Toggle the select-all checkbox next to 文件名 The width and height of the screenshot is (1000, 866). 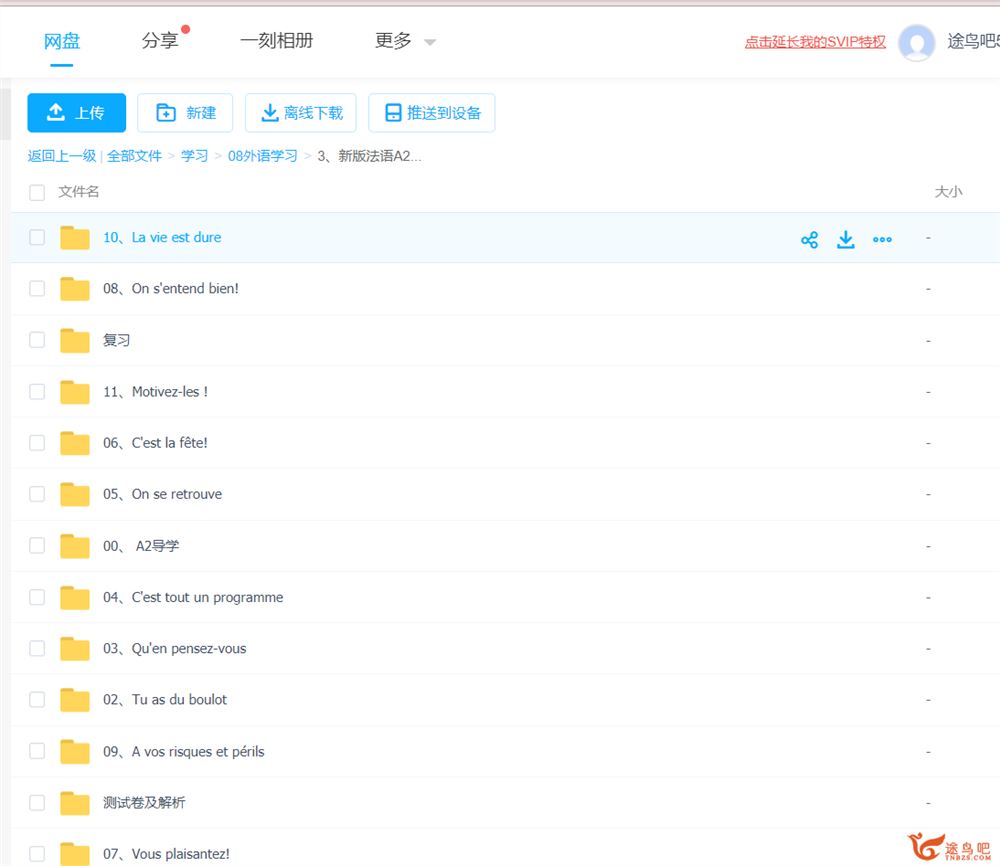(37, 192)
